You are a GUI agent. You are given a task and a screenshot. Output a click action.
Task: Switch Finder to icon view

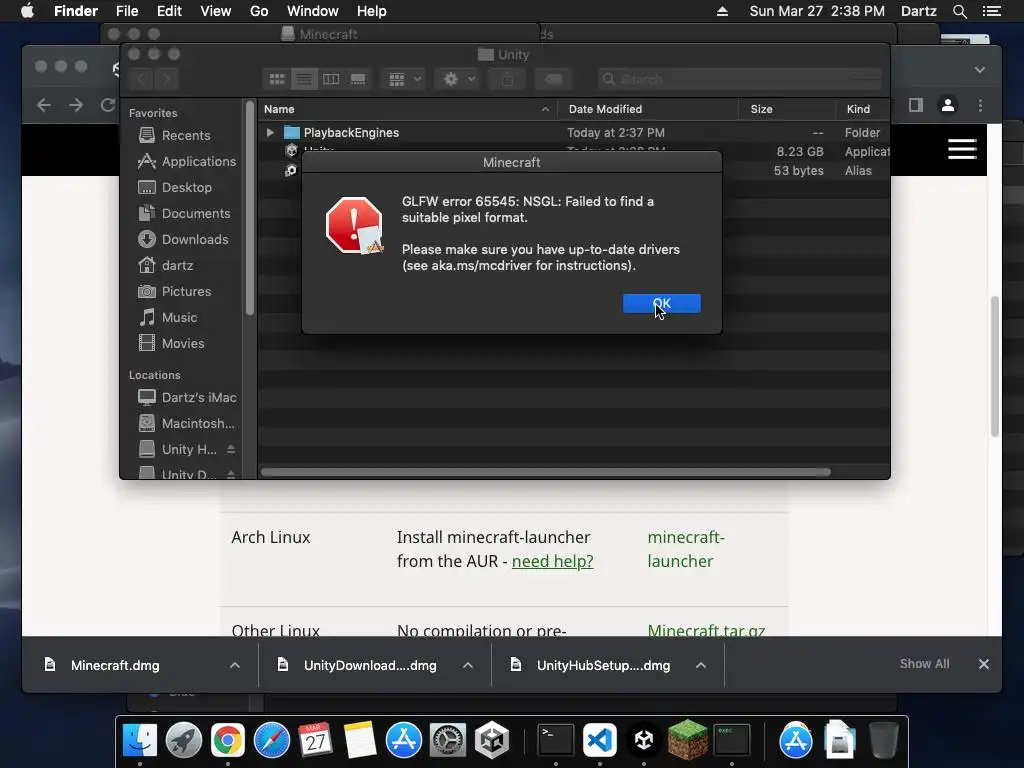(277, 79)
